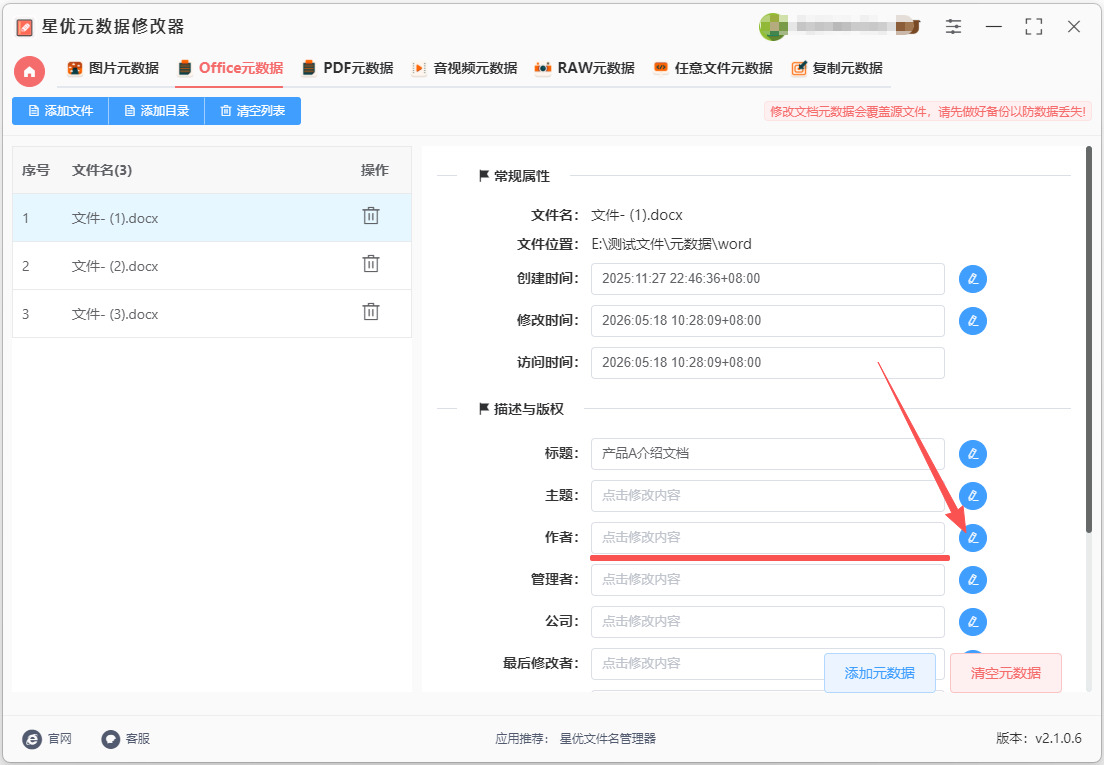
Task: Delete 文件- (2).docx with trash icon
Action: tap(371, 264)
